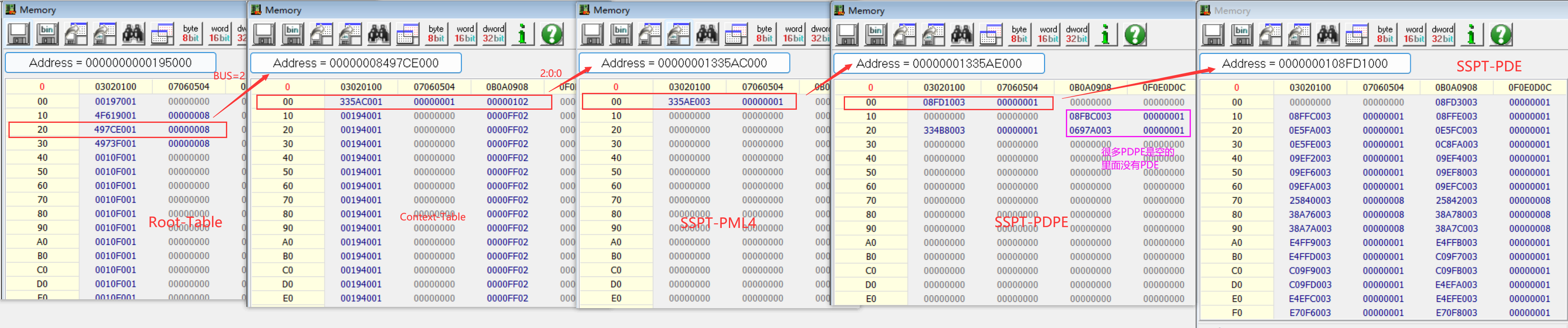The image size is (1568, 328).
Task: Open green Help question mark in the 0000000108FD1000 window
Action: click(x=1501, y=35)
